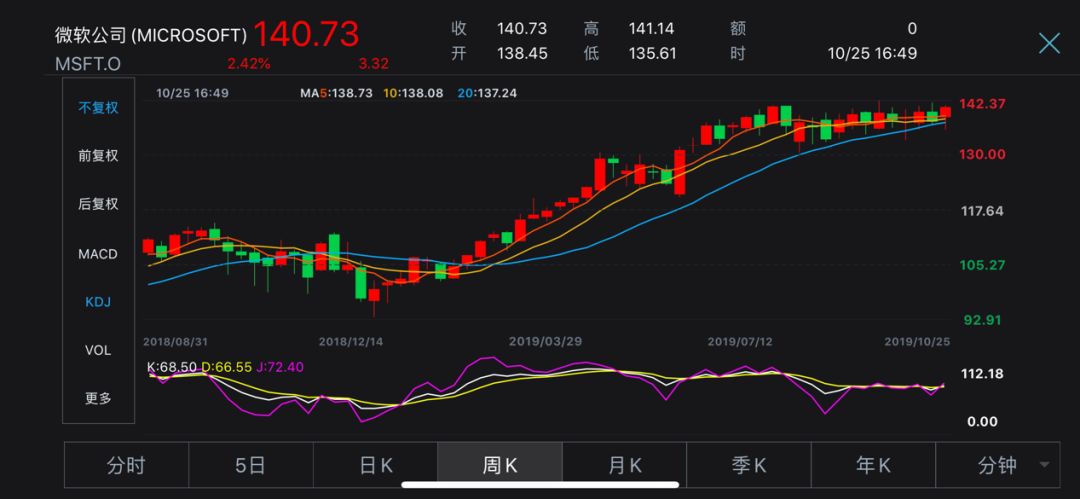1080x499 pixels.
Task: Click the 2019/03/29 date label
Action: pyautogui.click(x=545, y=341)
